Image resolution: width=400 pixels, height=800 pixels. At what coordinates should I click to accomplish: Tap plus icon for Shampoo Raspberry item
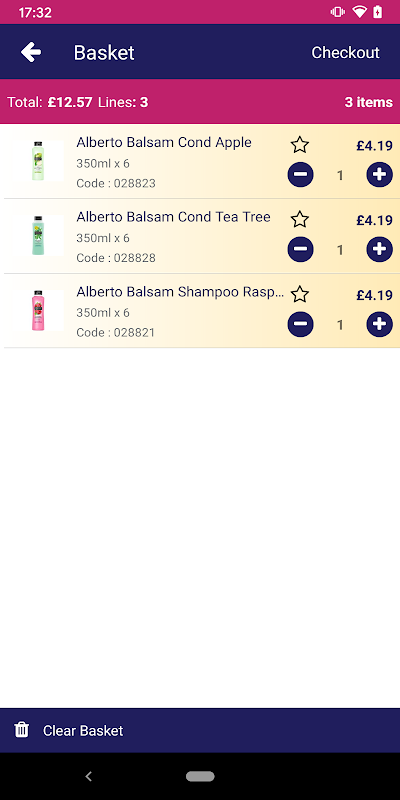tap(380, 324)
